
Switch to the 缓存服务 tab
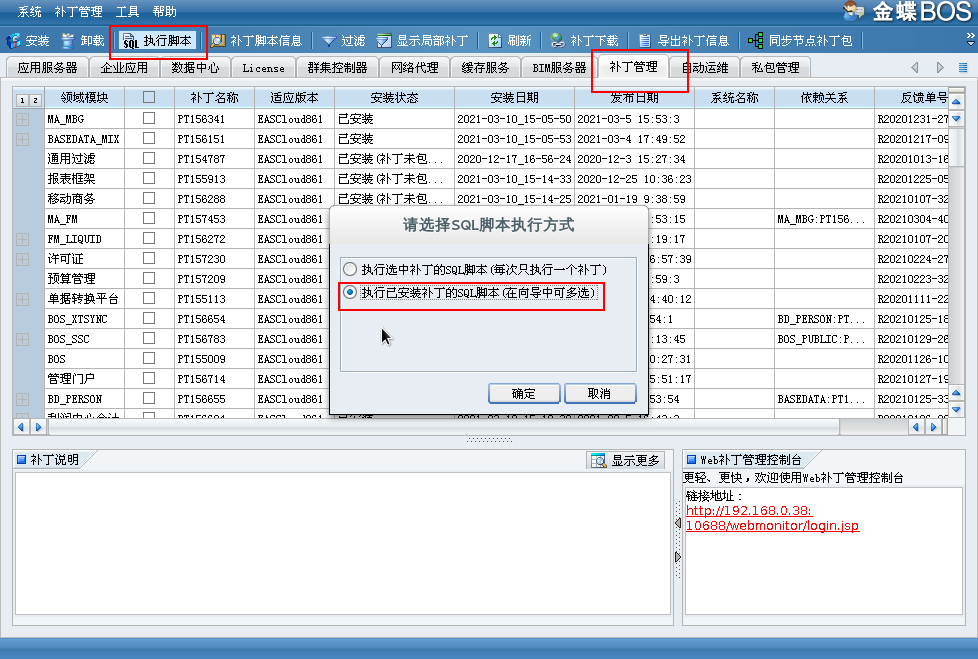pos(485,67)
